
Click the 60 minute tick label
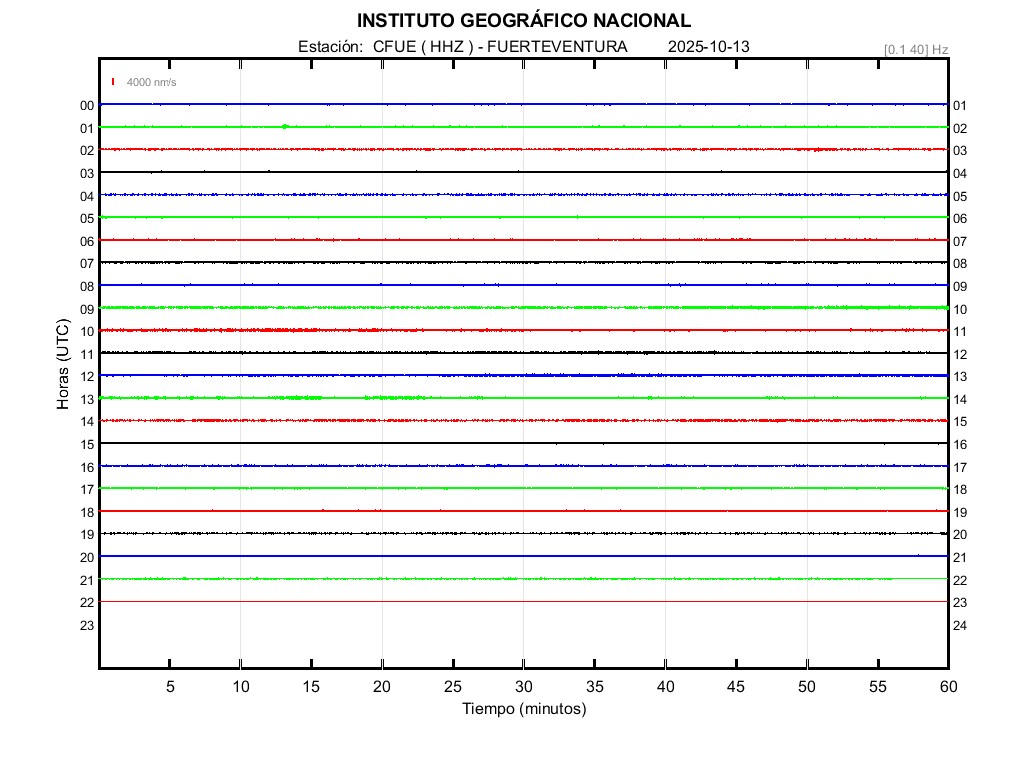coord(947,687)
